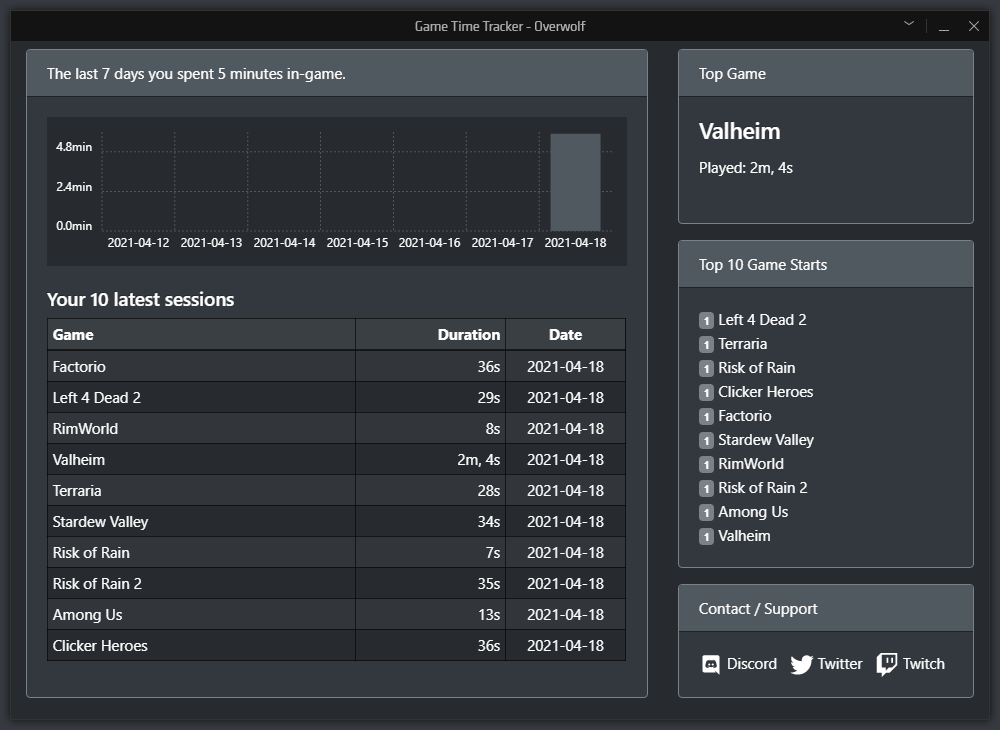Click the Date column header
This screenshot has height=730, width=1000.
(565, 335)
